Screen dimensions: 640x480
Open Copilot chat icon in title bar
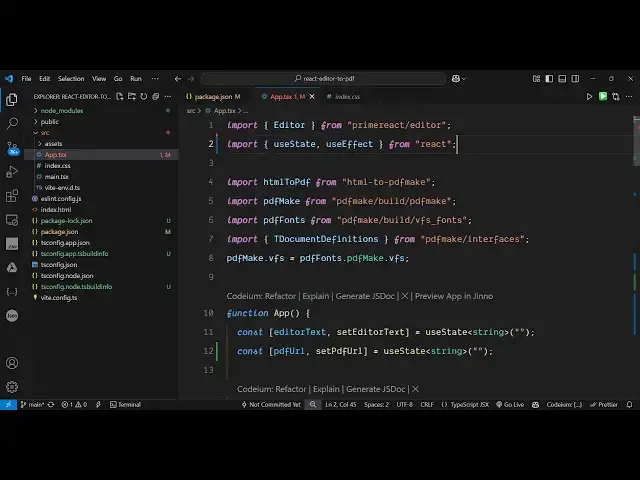tap(456, 78)
